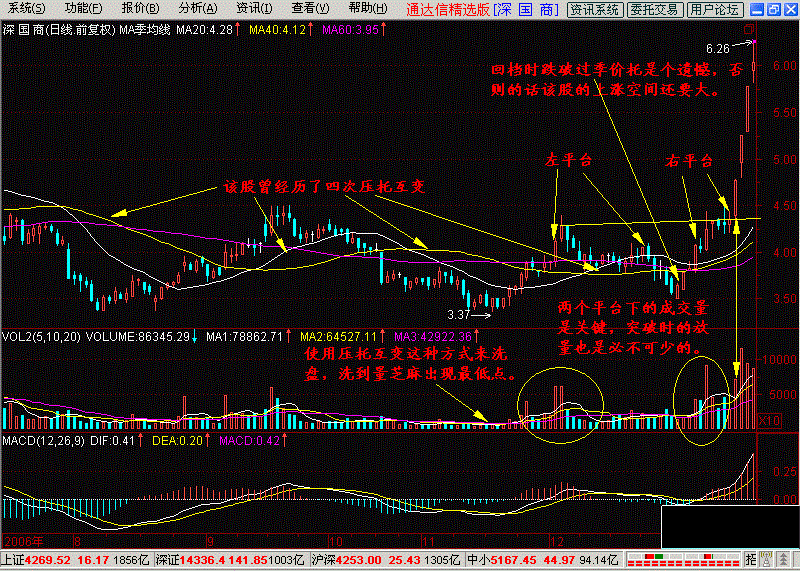Click the 资讯系统 button
800x571 pixels.
click(x=595, y=9)
